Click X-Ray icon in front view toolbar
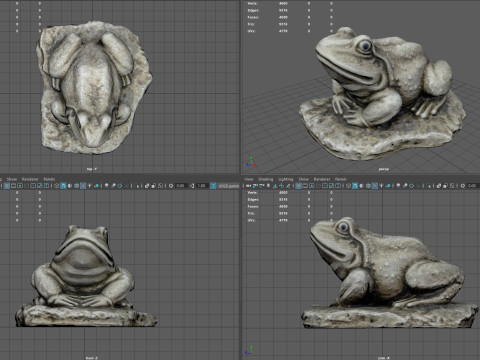The height and width of the screenshot is (360, 480). coord(147,186)
